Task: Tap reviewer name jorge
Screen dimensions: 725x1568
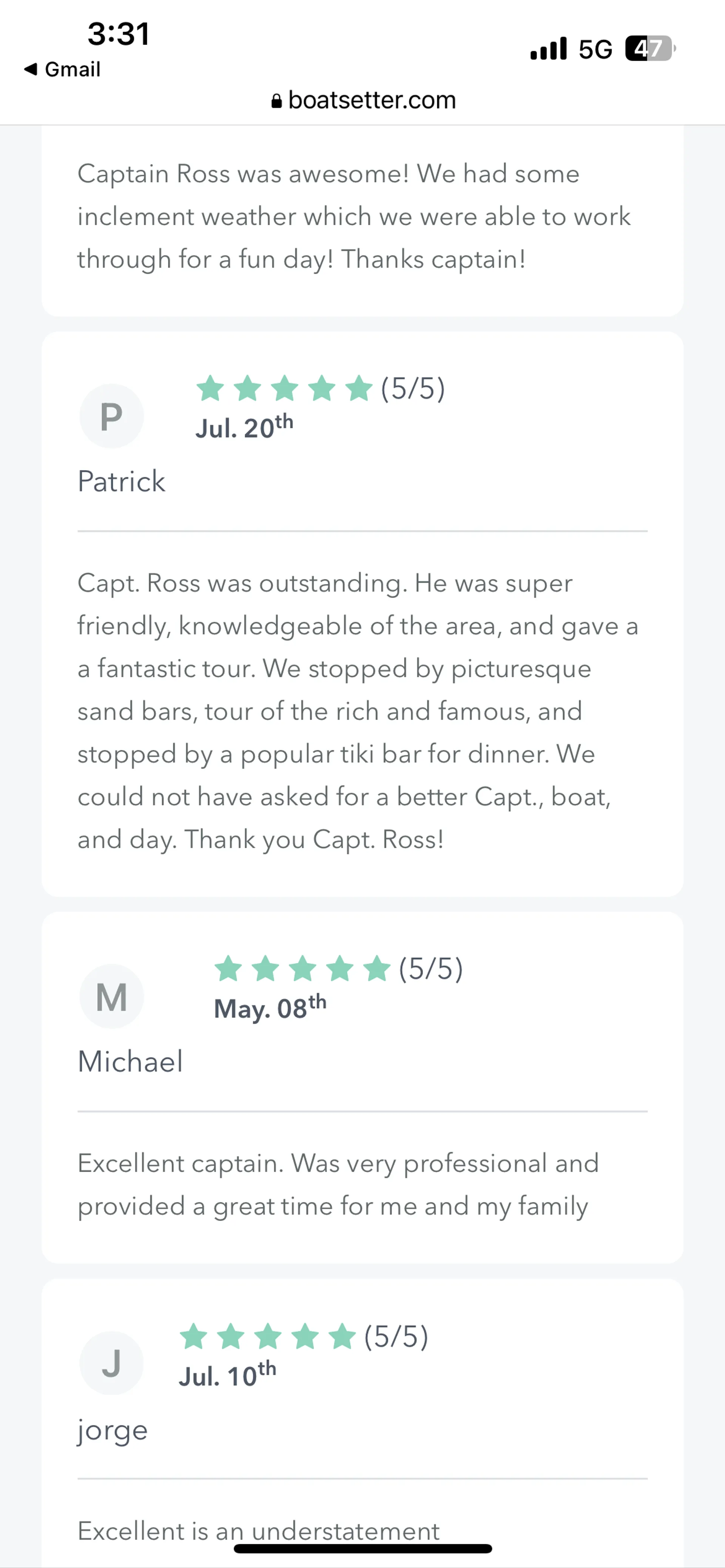Action: 113,1430
